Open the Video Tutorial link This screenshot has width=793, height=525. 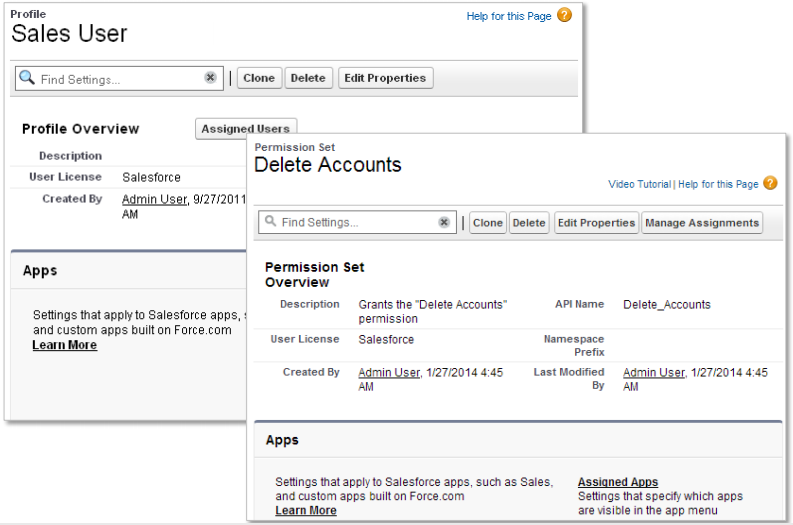639,184
